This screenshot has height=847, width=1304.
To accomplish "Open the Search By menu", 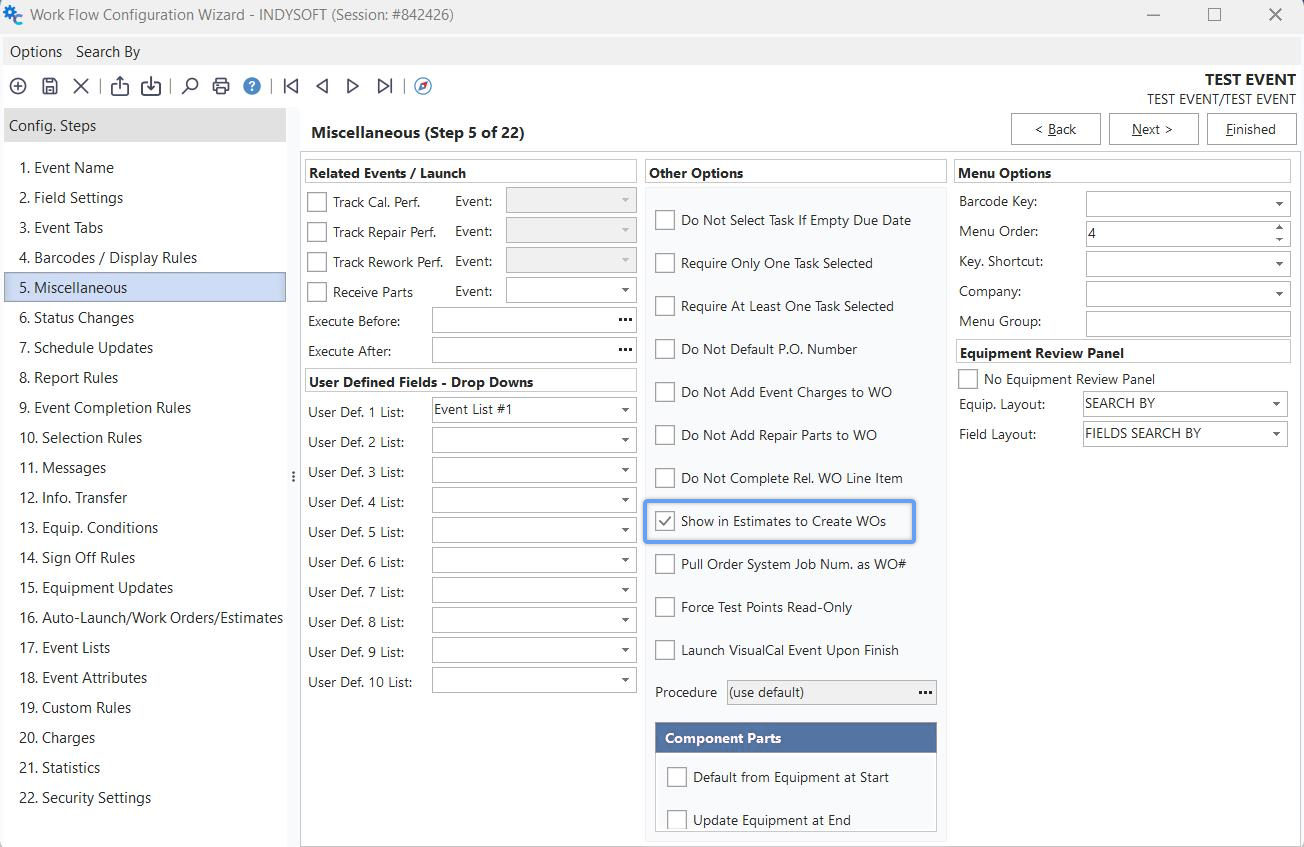I will [x=108, y=52].
